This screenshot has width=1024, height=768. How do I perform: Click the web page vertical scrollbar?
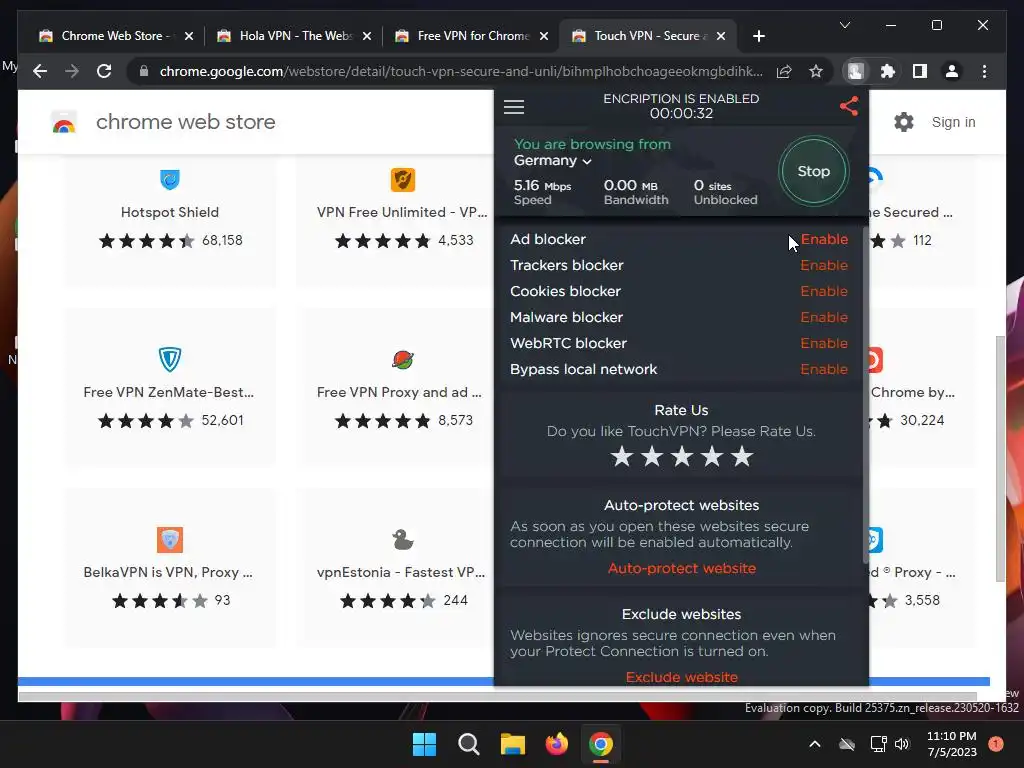click(x=1000, y=458)
